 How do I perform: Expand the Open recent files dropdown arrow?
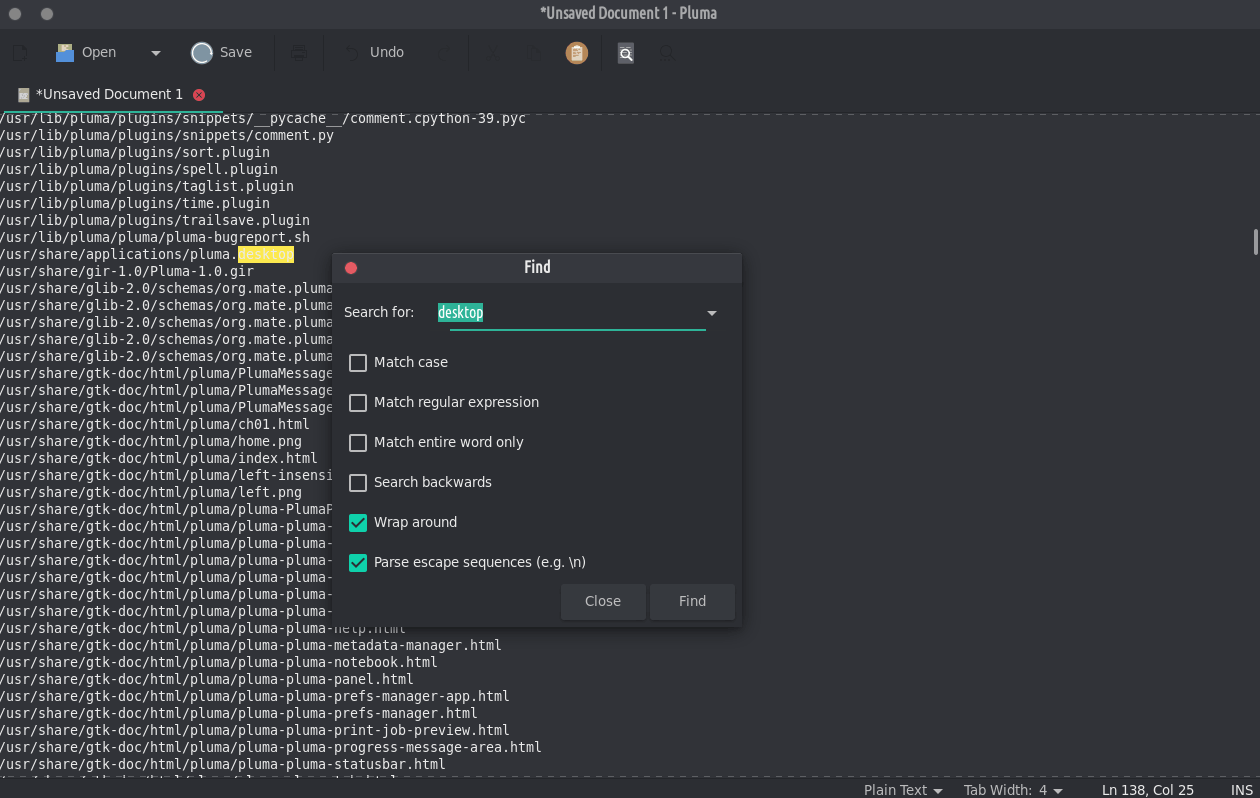click(x=156, y=53)
